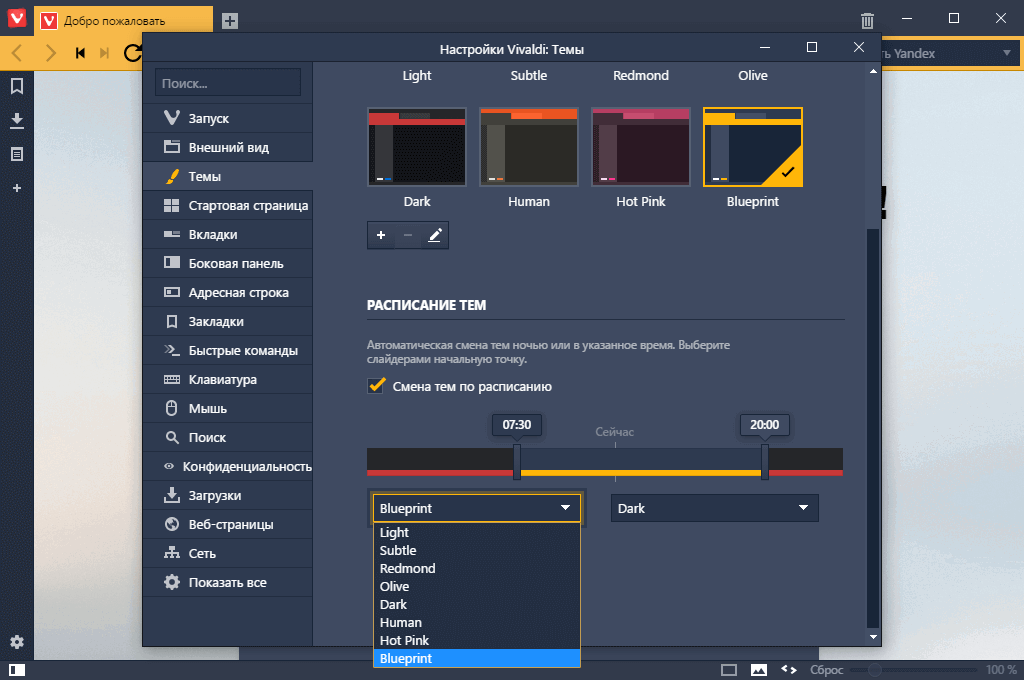Open the Клавиатура settings section
1024x680 pixels.
click(228, 380)
